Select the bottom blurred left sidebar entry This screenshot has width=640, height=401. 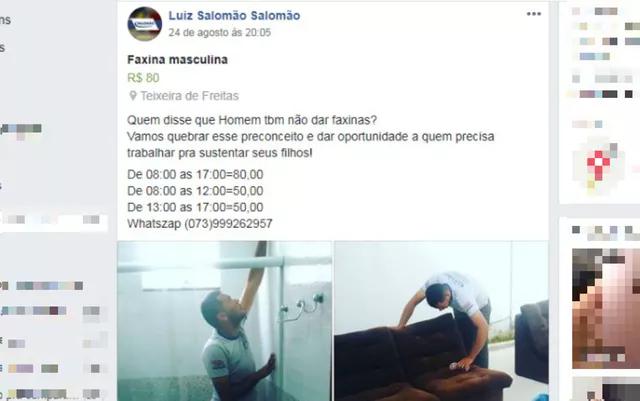[51, 394]
